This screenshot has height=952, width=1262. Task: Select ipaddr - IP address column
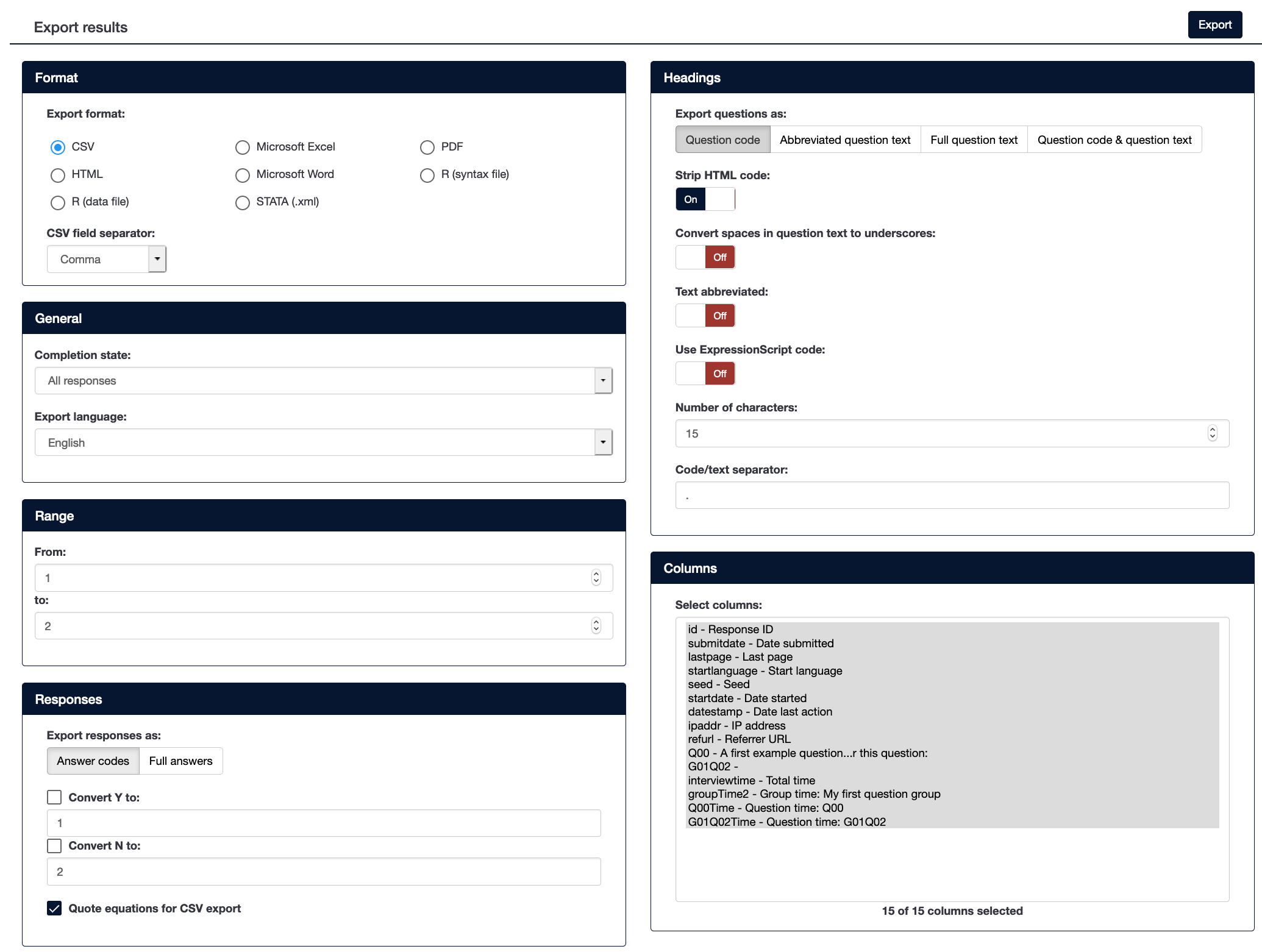736,726
